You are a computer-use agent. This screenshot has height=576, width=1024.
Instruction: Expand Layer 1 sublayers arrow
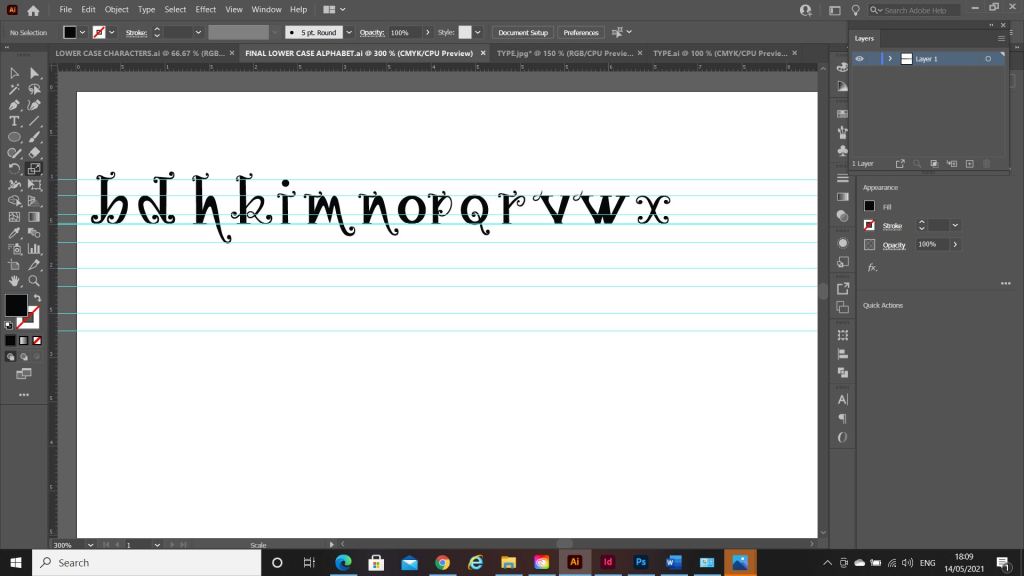[889, 59]
